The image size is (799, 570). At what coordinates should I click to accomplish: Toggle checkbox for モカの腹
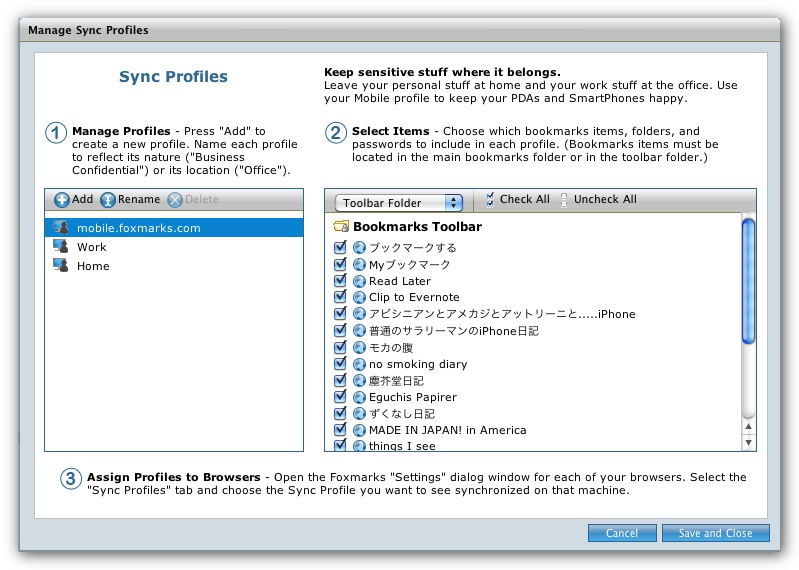[340, 346]
